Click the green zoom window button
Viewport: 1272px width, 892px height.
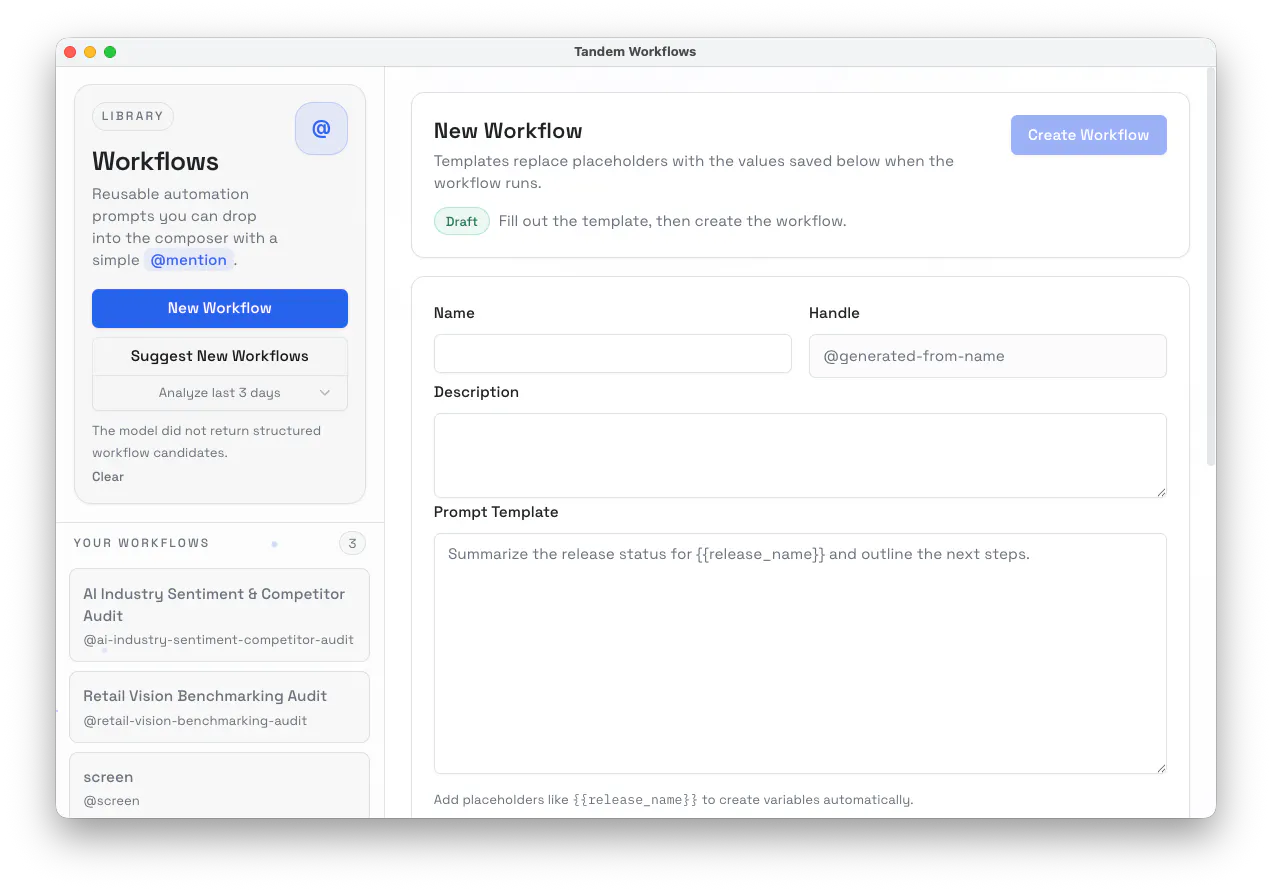point(110,52)
